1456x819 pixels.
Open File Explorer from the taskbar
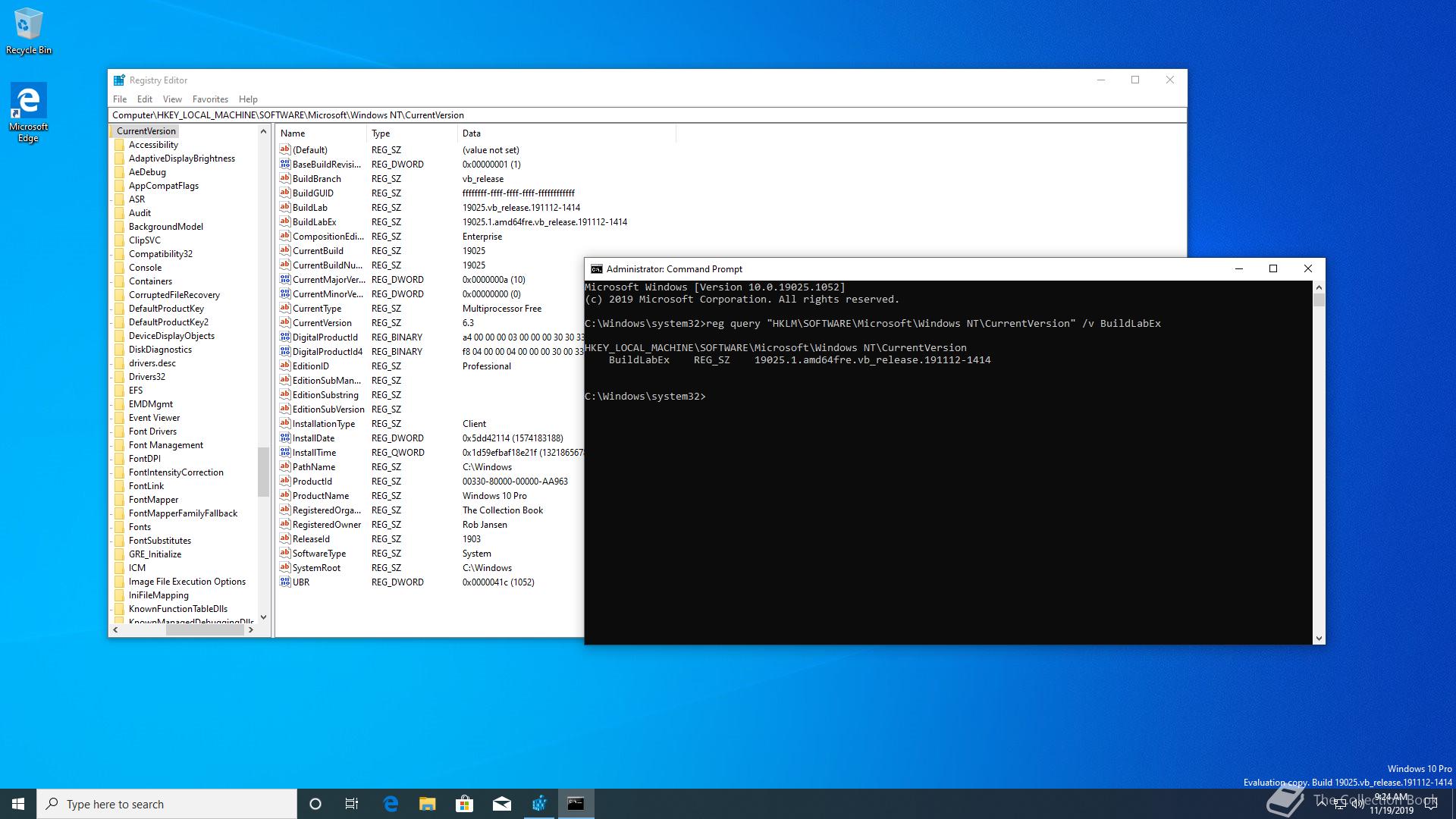pyautogui.click(x=428, y=804)
